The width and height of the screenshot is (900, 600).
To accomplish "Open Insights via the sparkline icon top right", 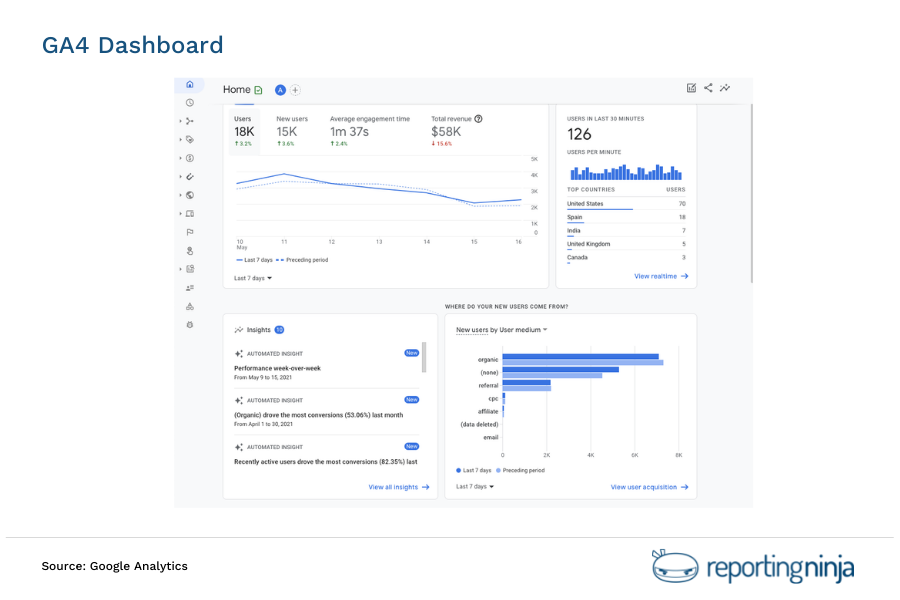I will click(x=726, y=87).
